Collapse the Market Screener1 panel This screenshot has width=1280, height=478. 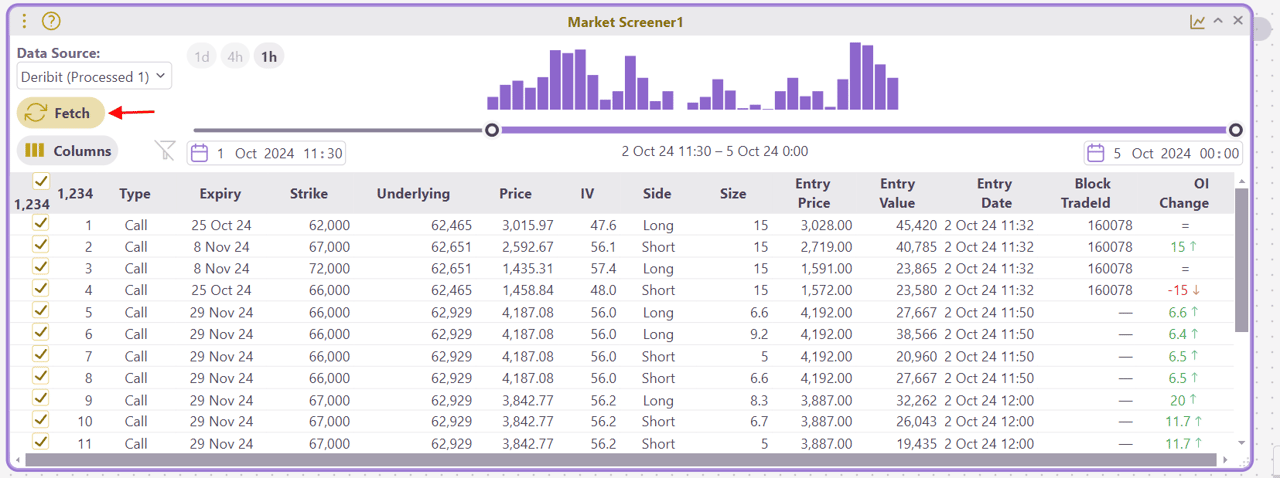[x=1218, y=21]
